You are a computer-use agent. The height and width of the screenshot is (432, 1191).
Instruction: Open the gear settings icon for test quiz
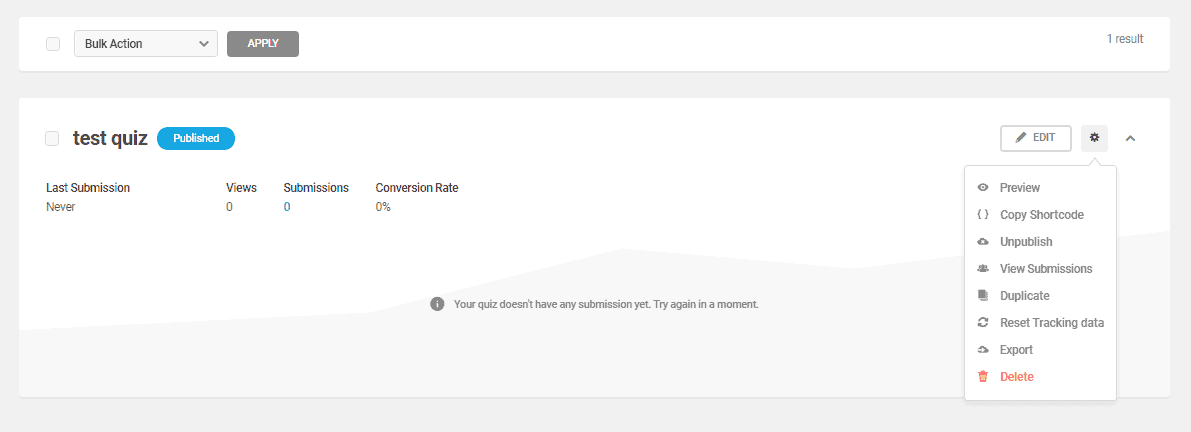1095,138
